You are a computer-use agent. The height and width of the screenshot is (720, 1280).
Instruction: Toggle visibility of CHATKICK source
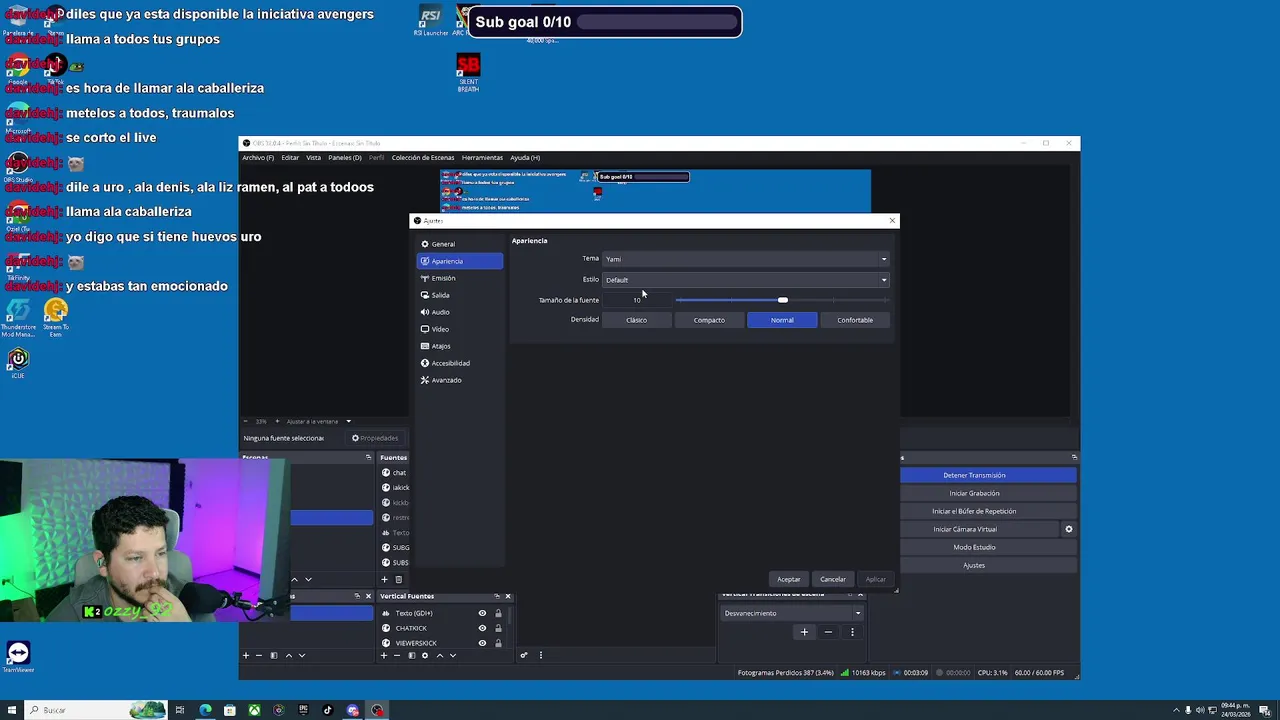[x=482, y=628]
